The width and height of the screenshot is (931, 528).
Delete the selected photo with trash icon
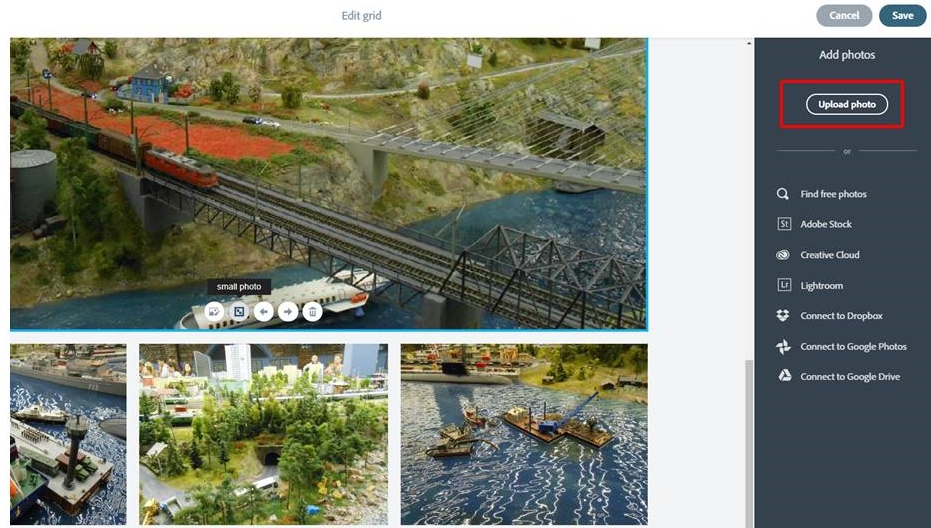click(x=312, y=311)
